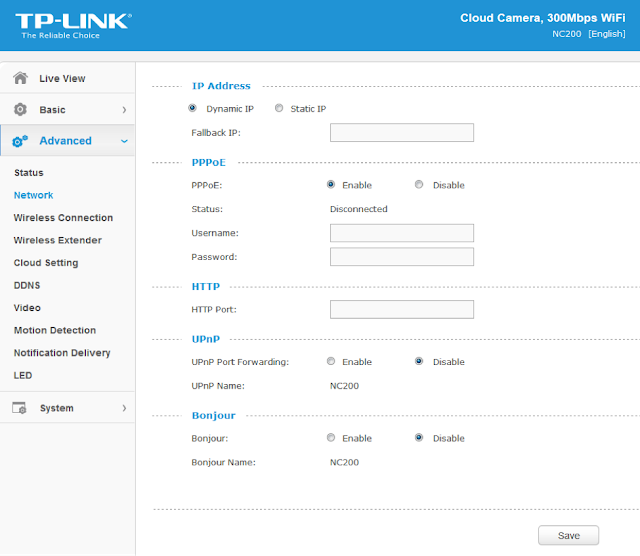Disable PPPoE with its radio button

419,185
